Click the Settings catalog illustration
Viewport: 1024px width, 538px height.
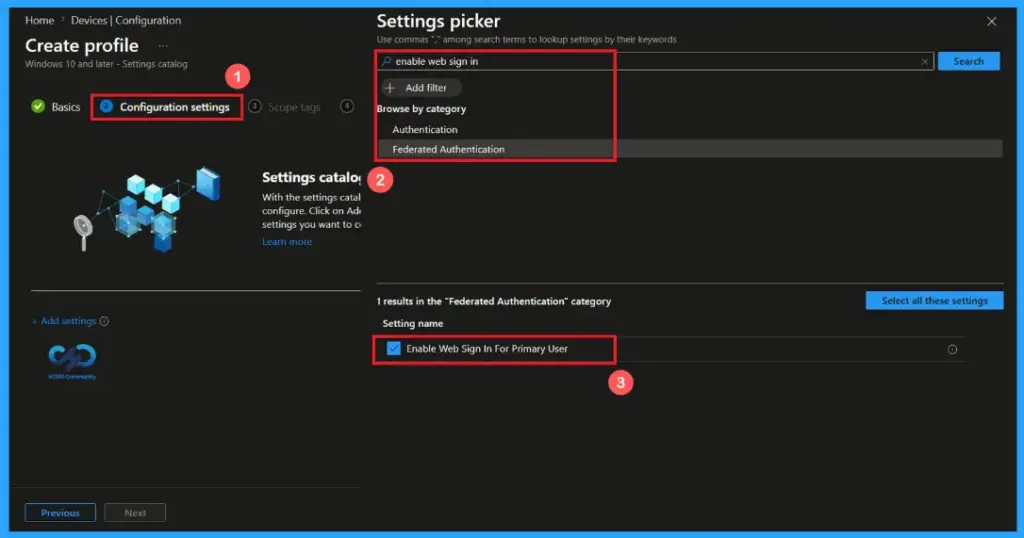148,209
